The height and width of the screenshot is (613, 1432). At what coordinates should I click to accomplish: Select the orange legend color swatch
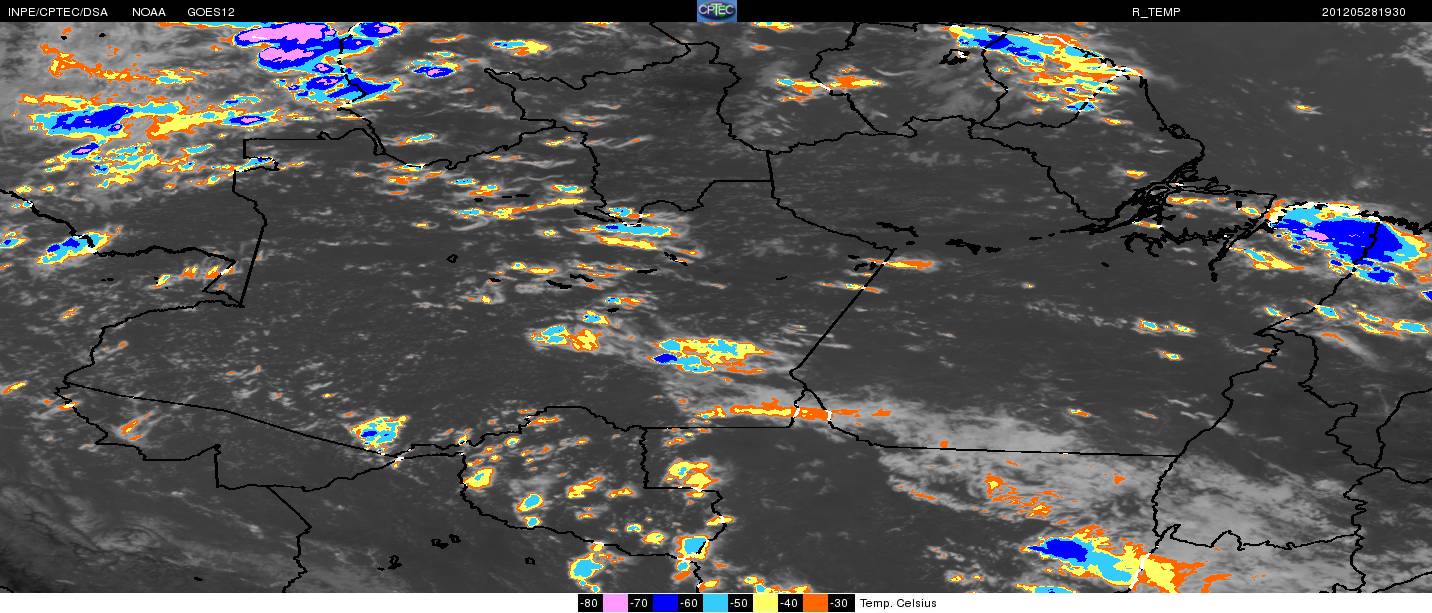coord(815,603)
